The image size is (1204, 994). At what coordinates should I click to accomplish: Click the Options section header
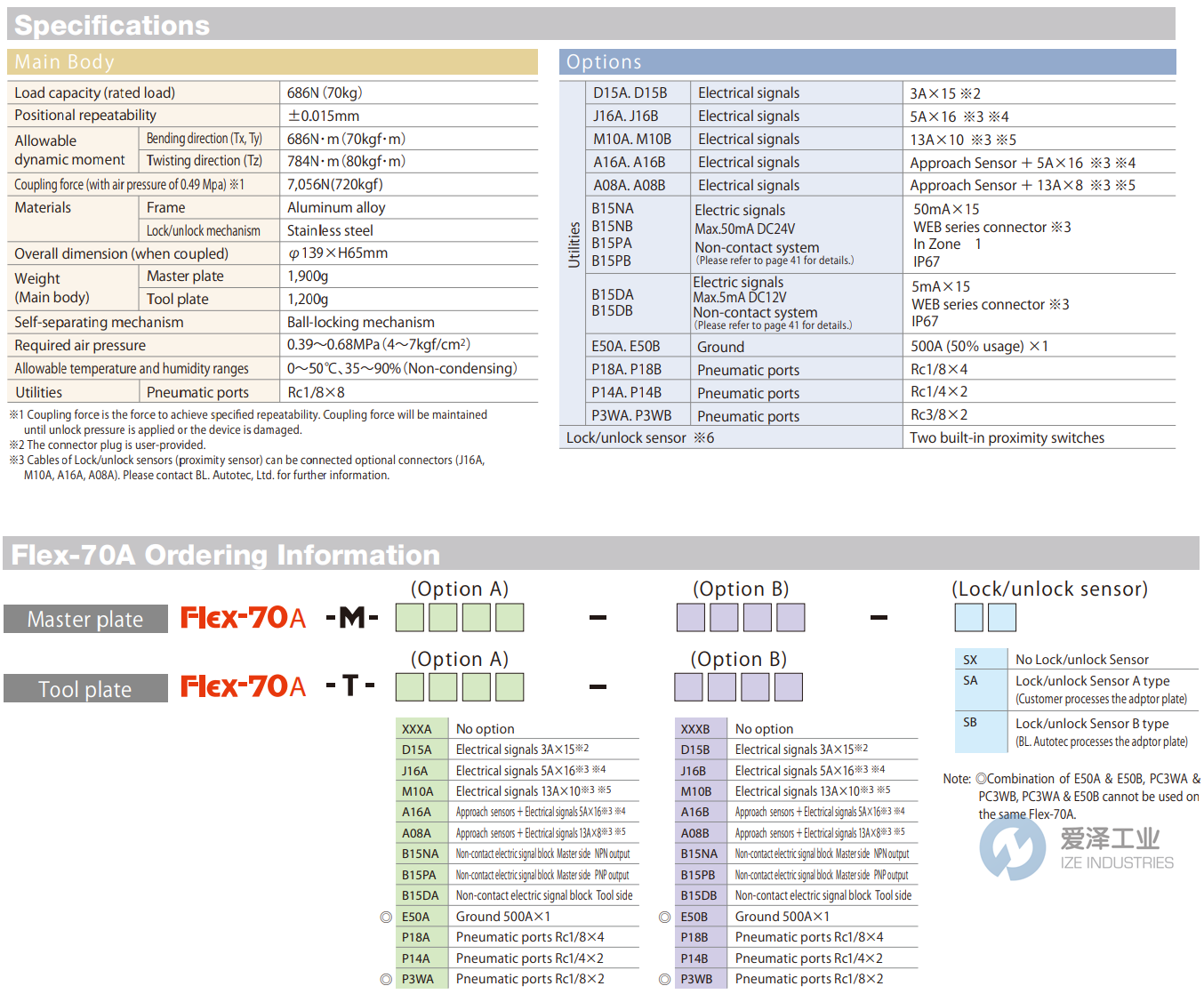click(x=867, y=62)
